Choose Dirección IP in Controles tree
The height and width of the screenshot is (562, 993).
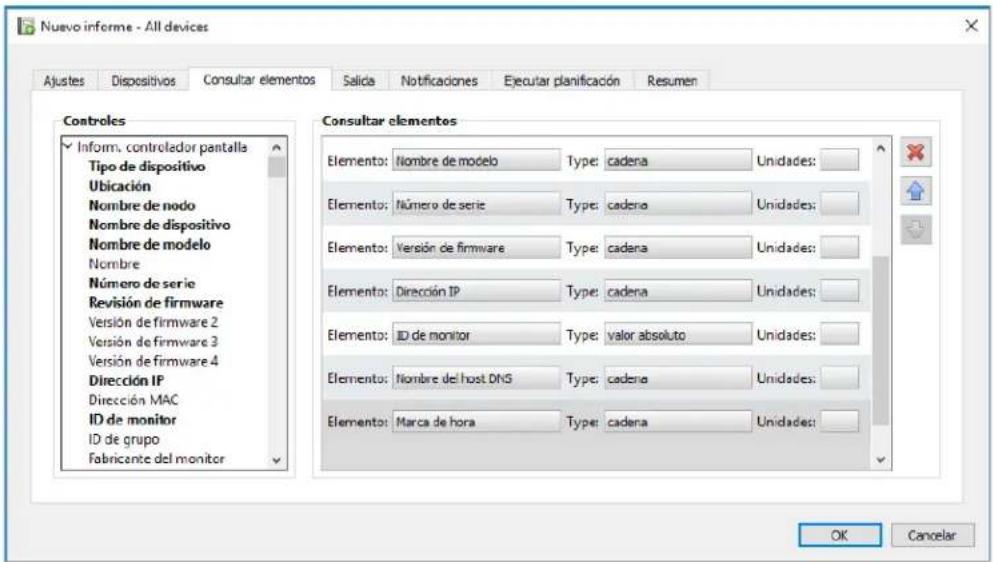(x=126, y=381)
